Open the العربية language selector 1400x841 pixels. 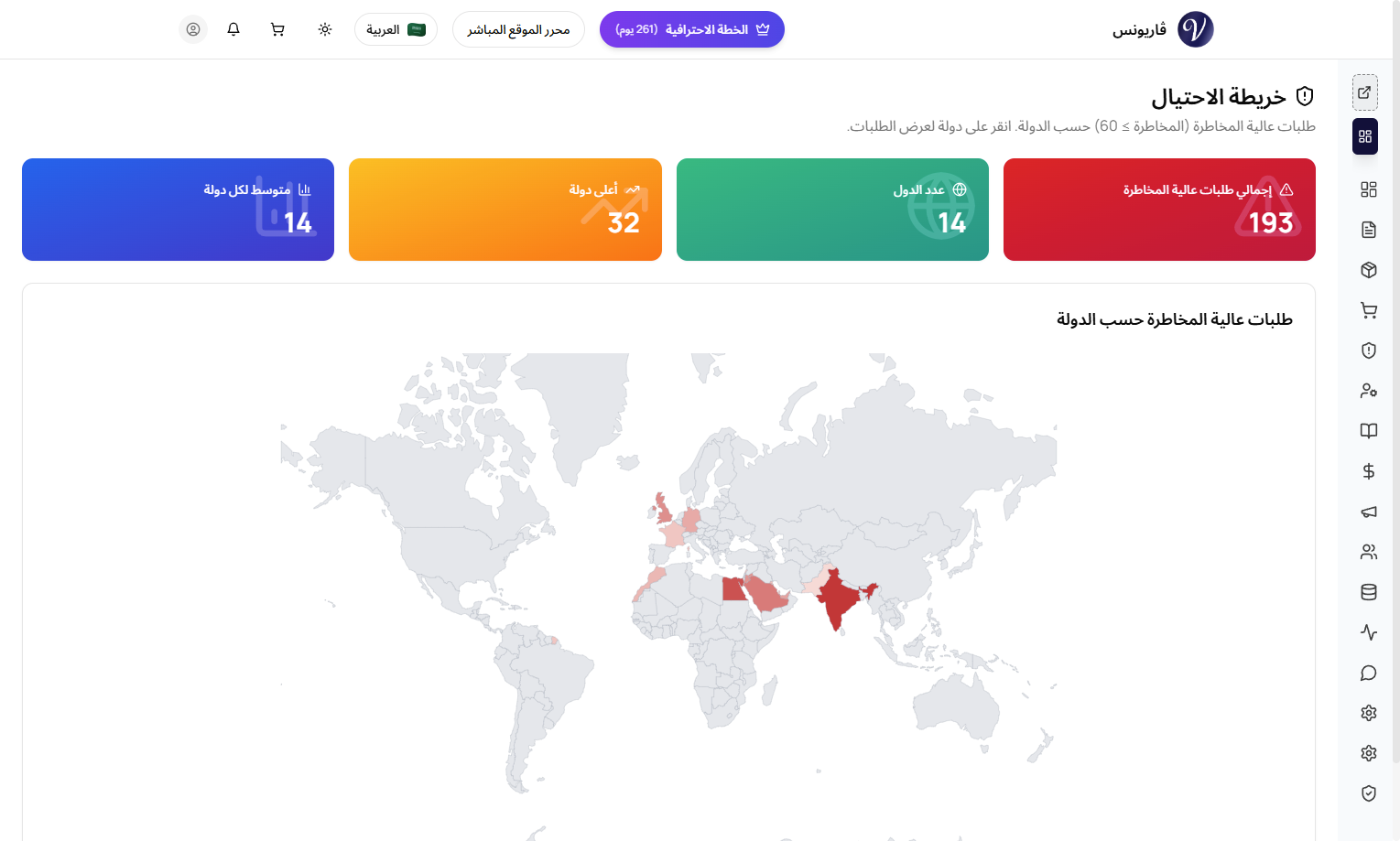(396, 29)
